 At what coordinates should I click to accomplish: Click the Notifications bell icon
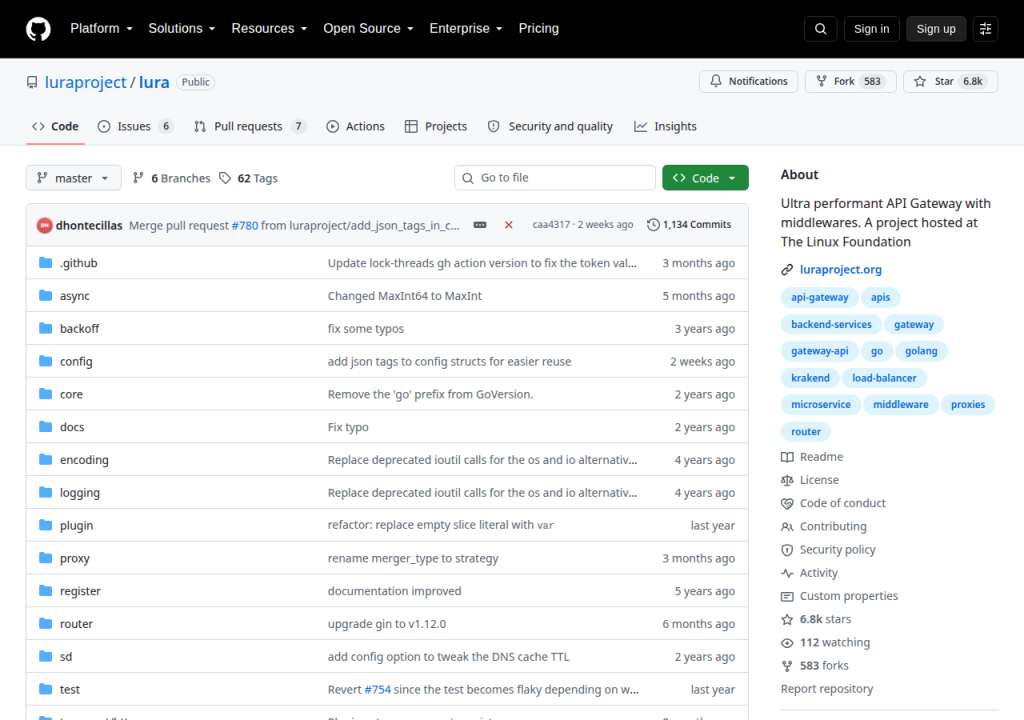(716, 81)
